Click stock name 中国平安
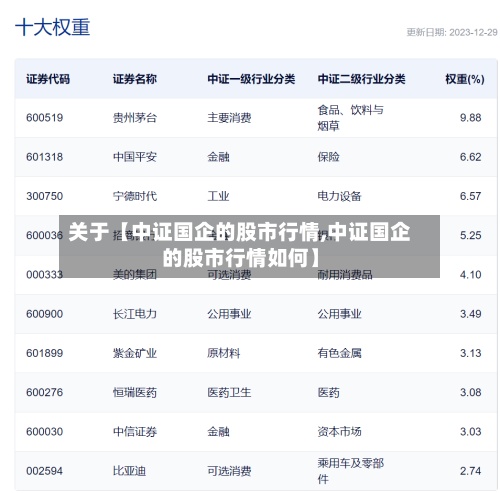Viewport: 500px width, 493px height. 135,157
